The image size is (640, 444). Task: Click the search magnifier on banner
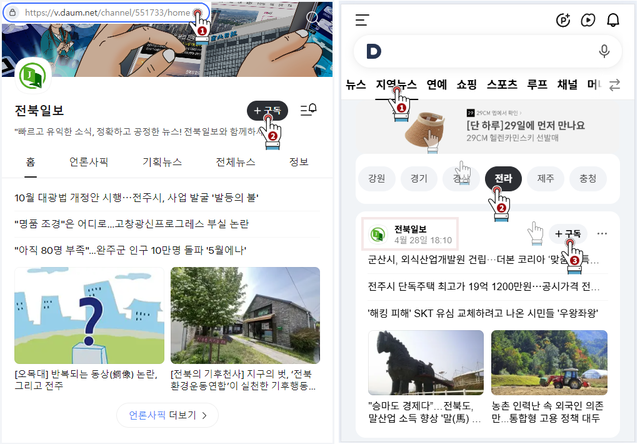coord(312,17)
